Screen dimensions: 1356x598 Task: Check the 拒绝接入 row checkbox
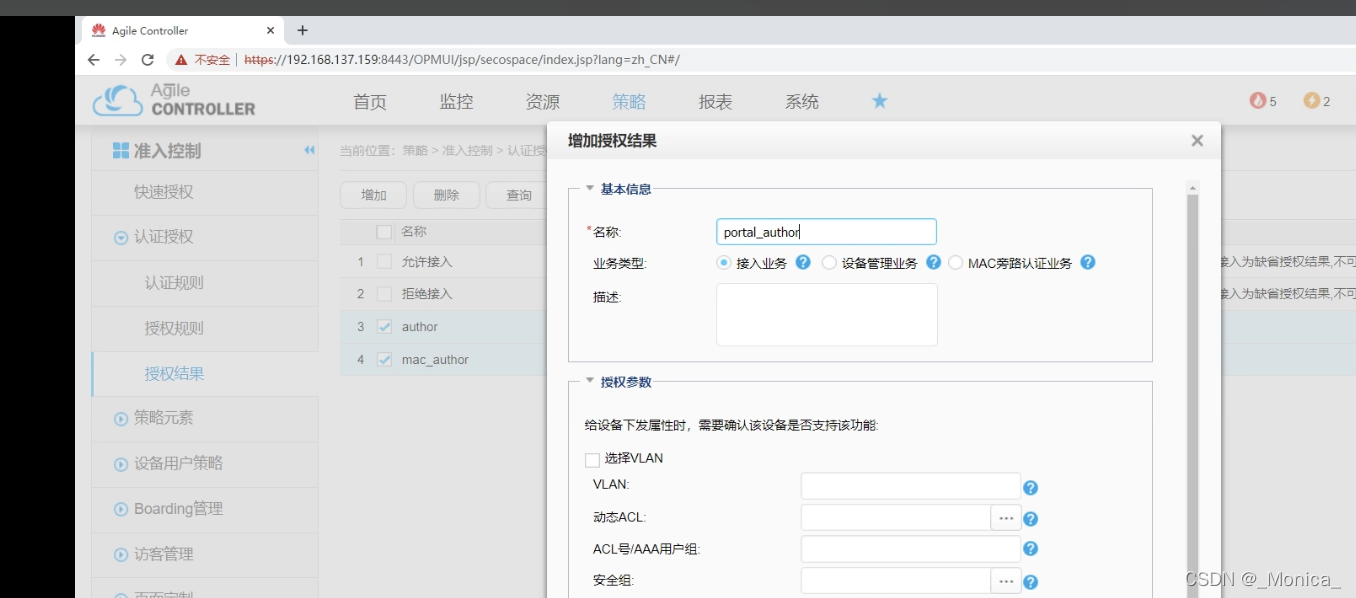[384, 294]
